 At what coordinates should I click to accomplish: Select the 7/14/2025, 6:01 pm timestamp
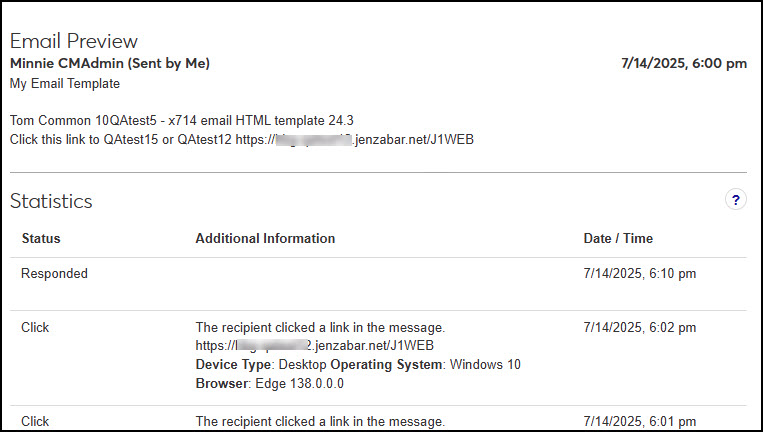click(639, 421)
